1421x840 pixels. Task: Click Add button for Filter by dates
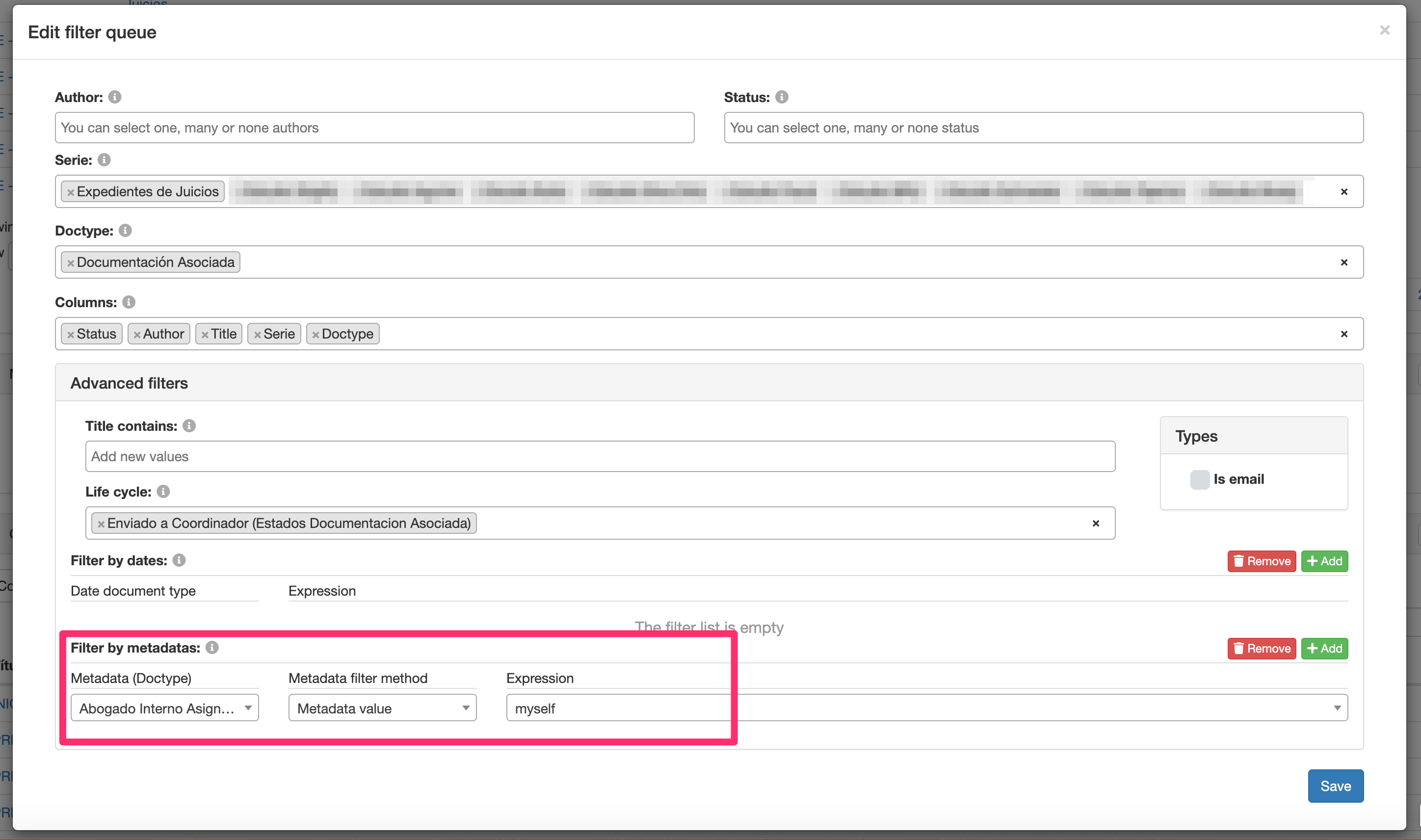(x=1324, y=561)
